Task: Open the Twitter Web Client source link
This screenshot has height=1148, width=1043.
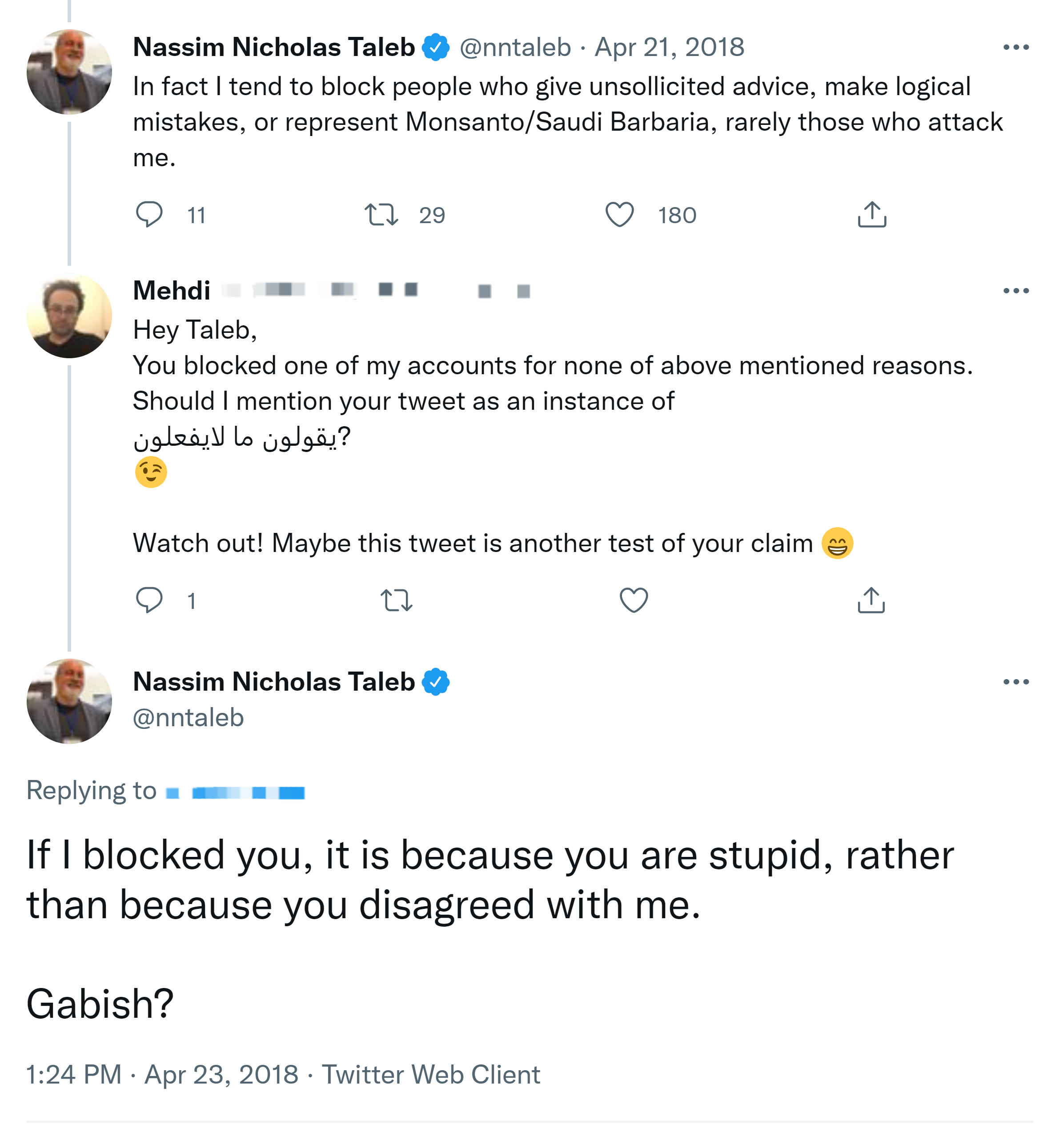Action: pyautogui.click(x=431, y=1074)
